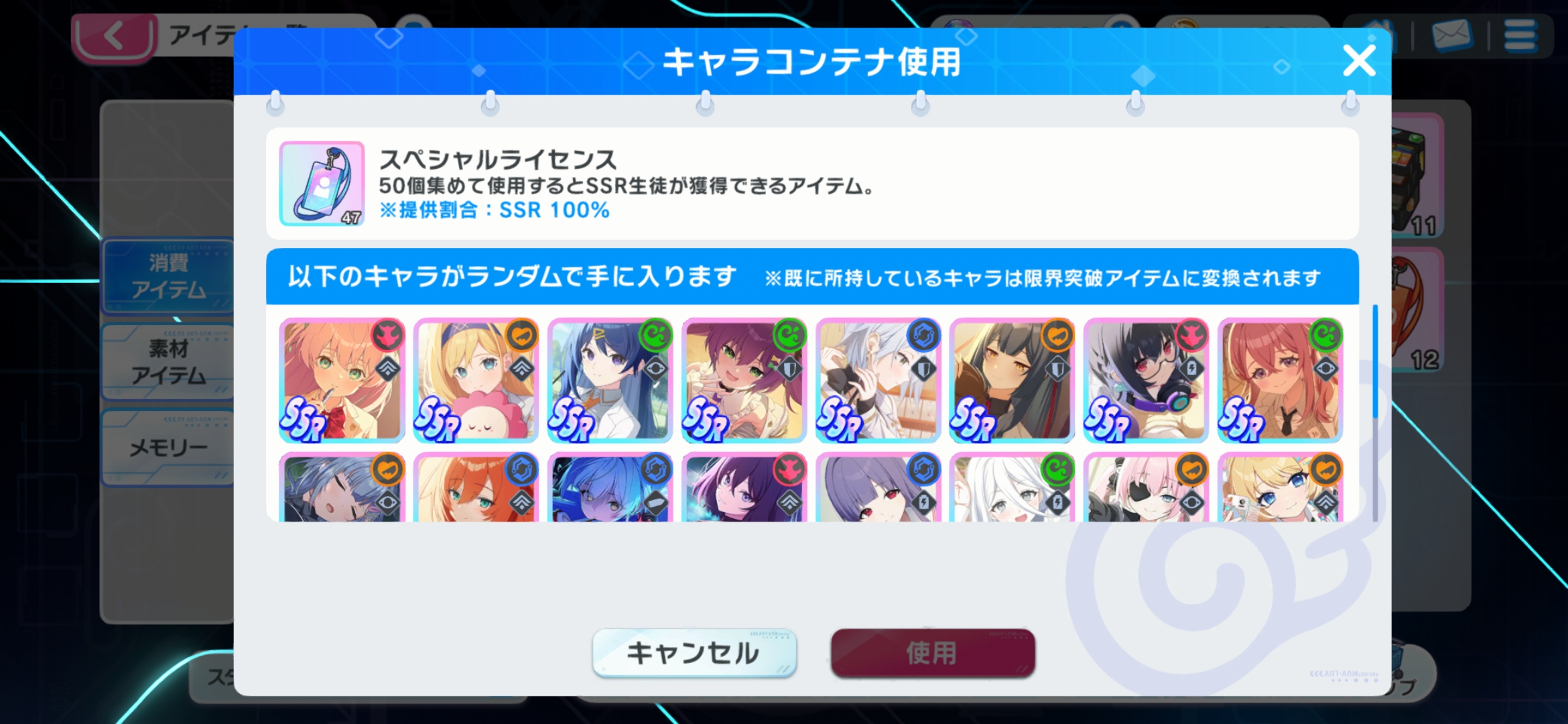Viewport: 1568px width, 724px height.
Task: Open the メモリー tab
Action: click(x=168, y=447)
